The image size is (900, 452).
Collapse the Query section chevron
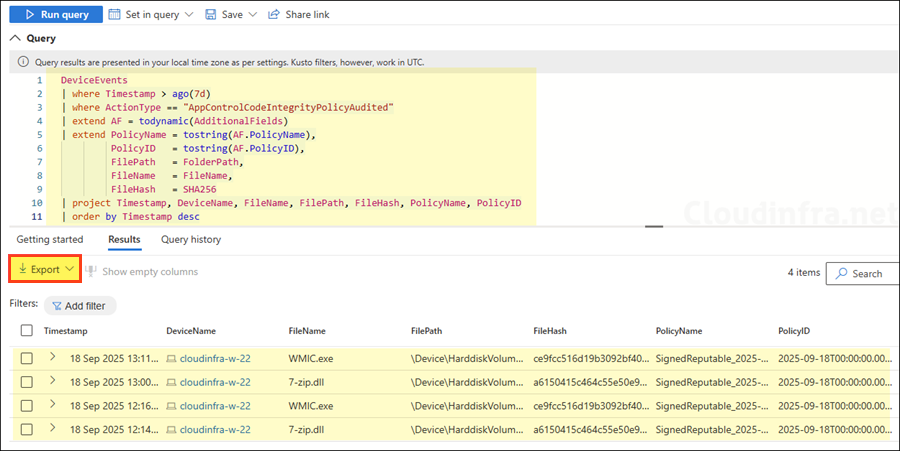click(x=16, y=38)
